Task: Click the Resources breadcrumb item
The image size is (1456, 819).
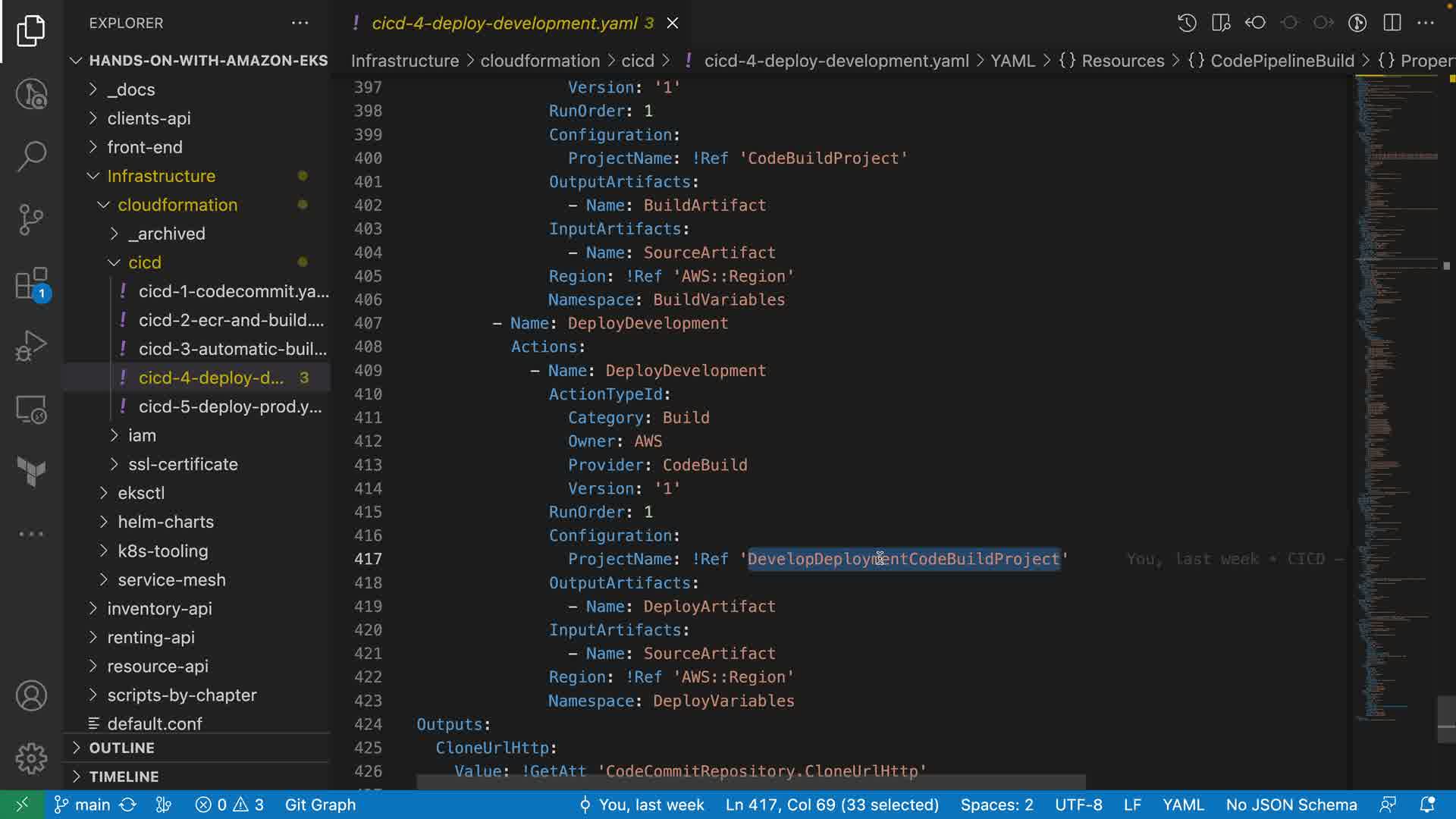Action: coord(1122,61)
